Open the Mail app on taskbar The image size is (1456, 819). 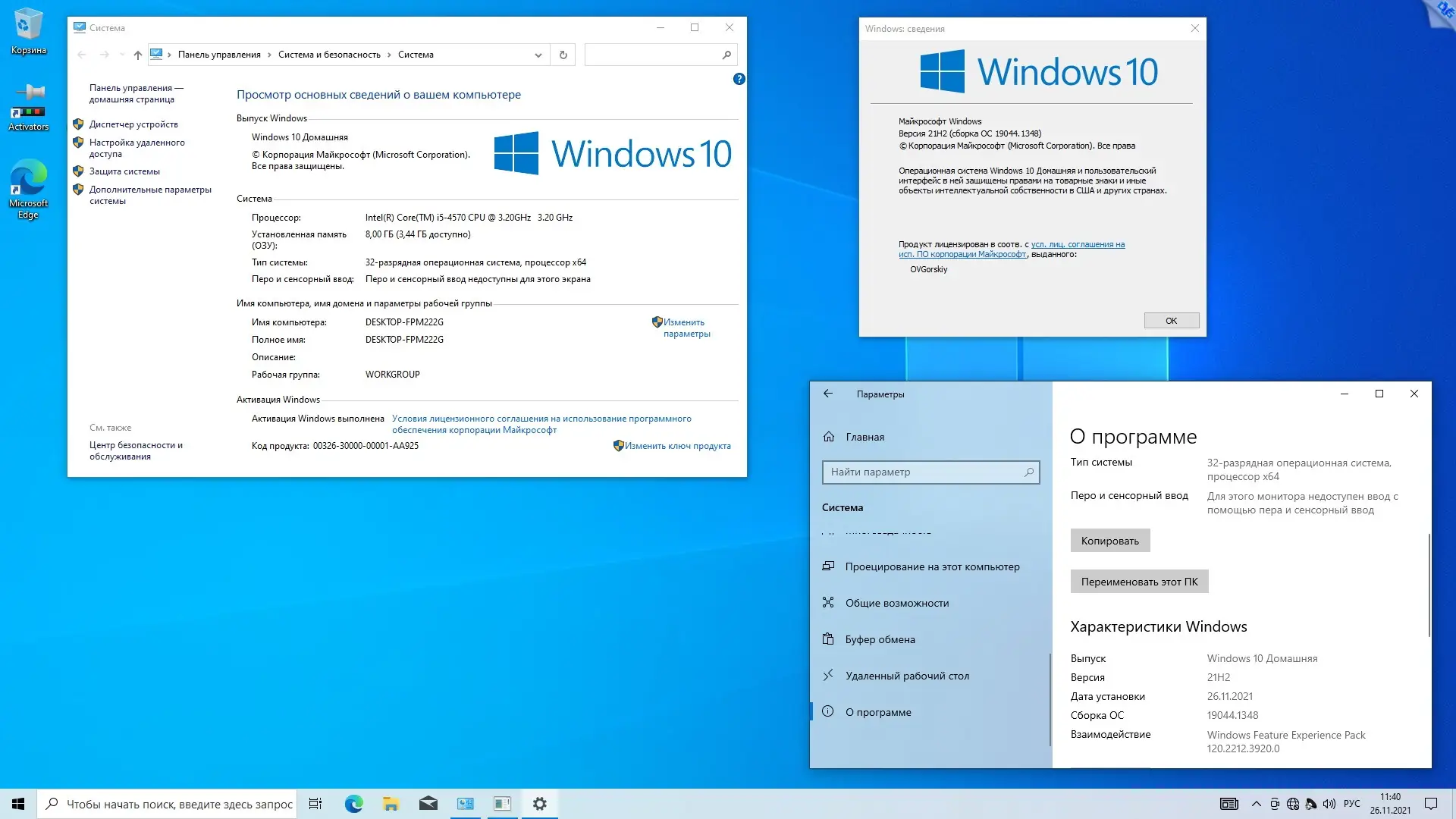pos(428,804)
